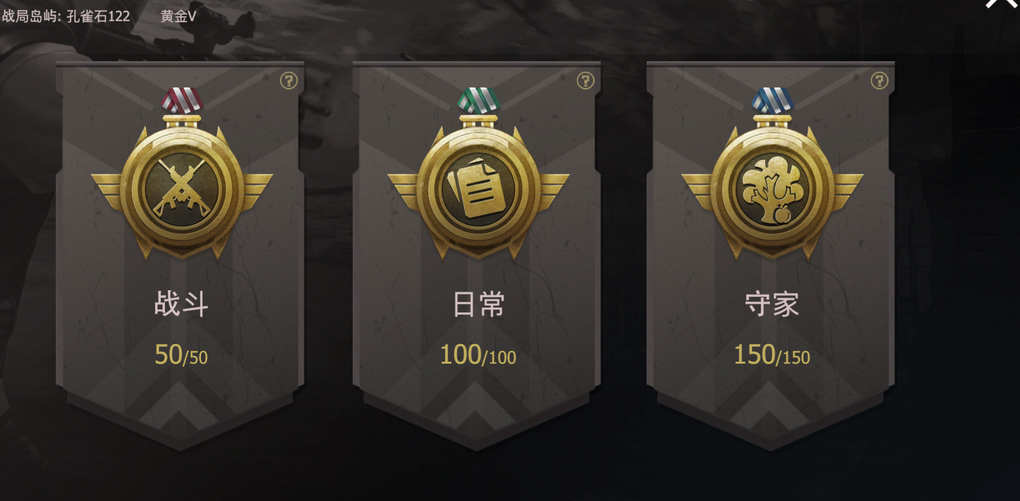The width and height of the screenshot is (1020, 501).
Task: Click the crossed rifles combat medal
Action: coord(181,189)
